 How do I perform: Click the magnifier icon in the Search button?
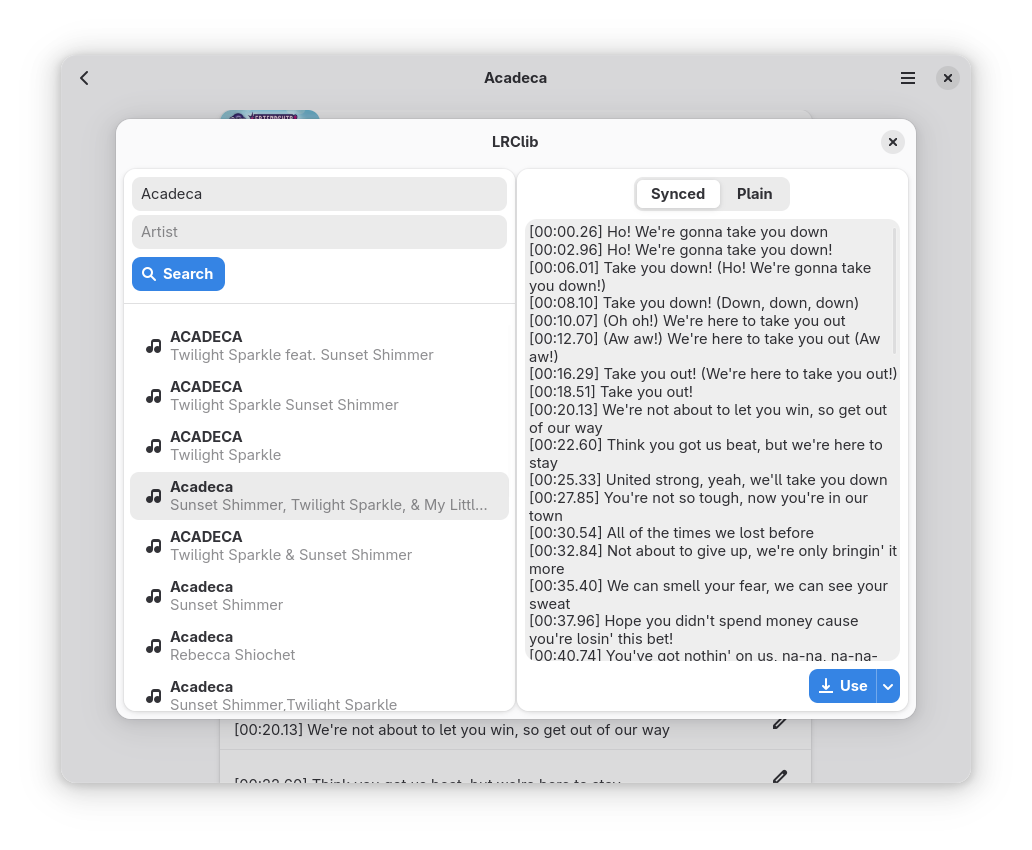(x=149, y=274)
